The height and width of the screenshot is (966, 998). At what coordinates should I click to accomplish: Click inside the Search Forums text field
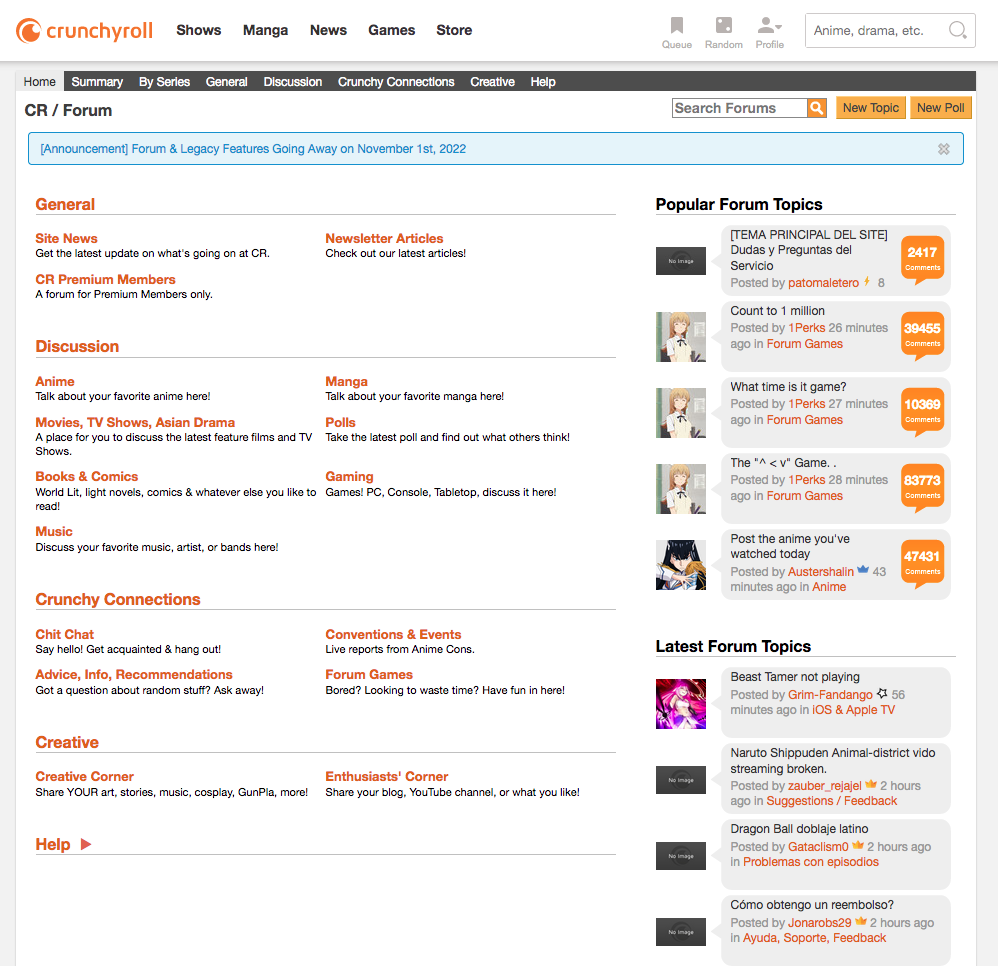(x=740, y=107)
